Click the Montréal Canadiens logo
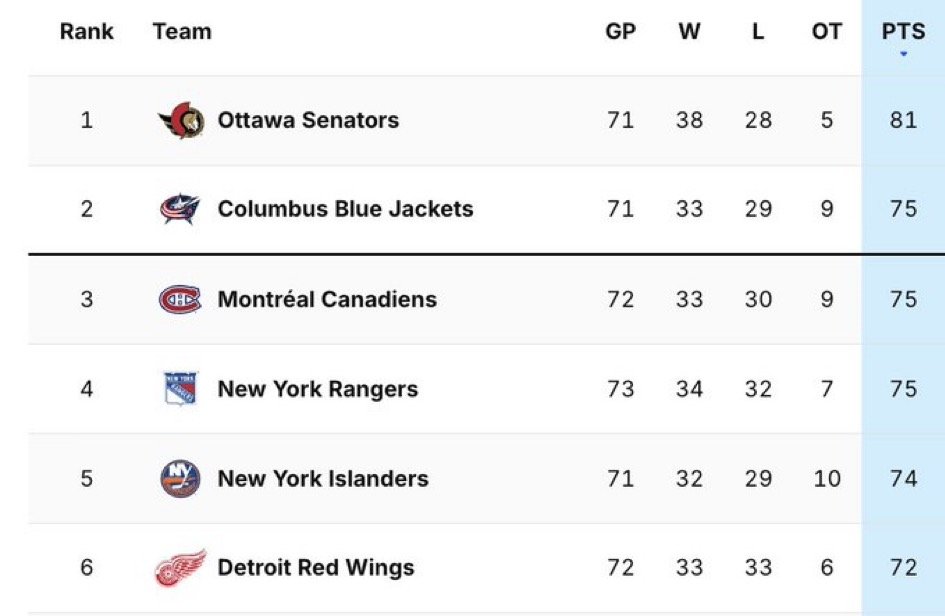 (180, 300)
